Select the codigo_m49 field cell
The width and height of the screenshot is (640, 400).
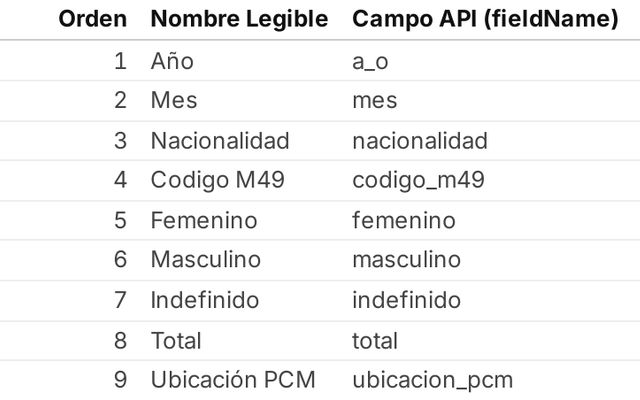click(x=418, y=181)
